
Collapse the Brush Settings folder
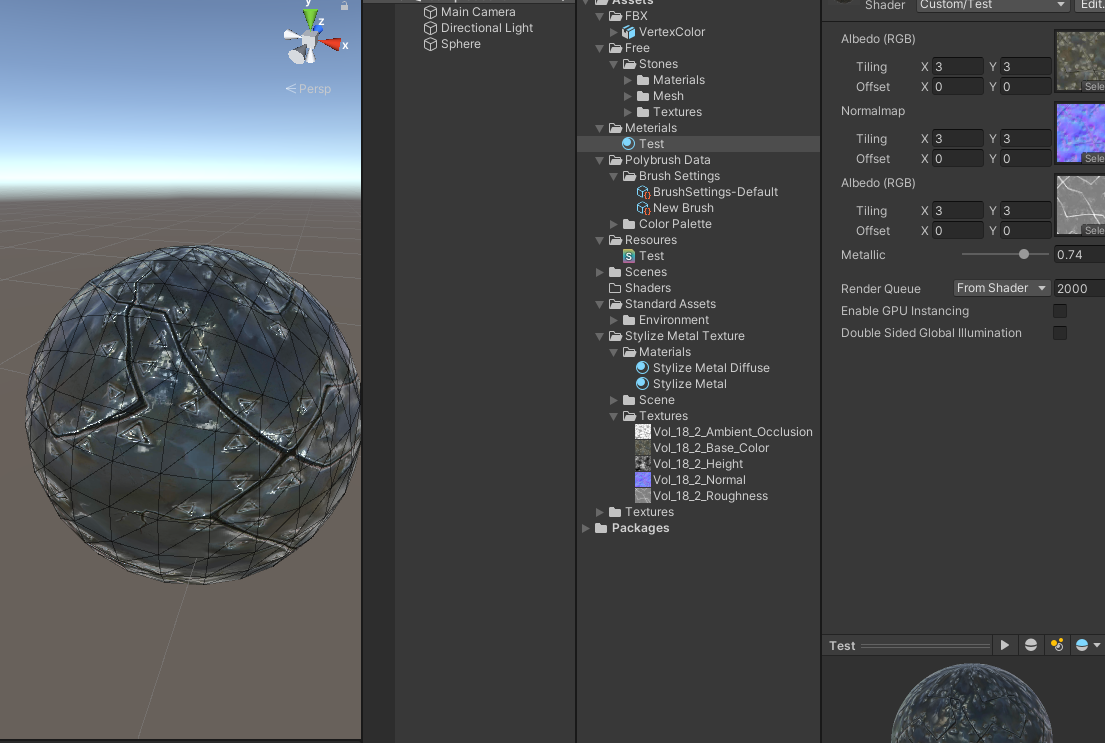coord(614,176)
